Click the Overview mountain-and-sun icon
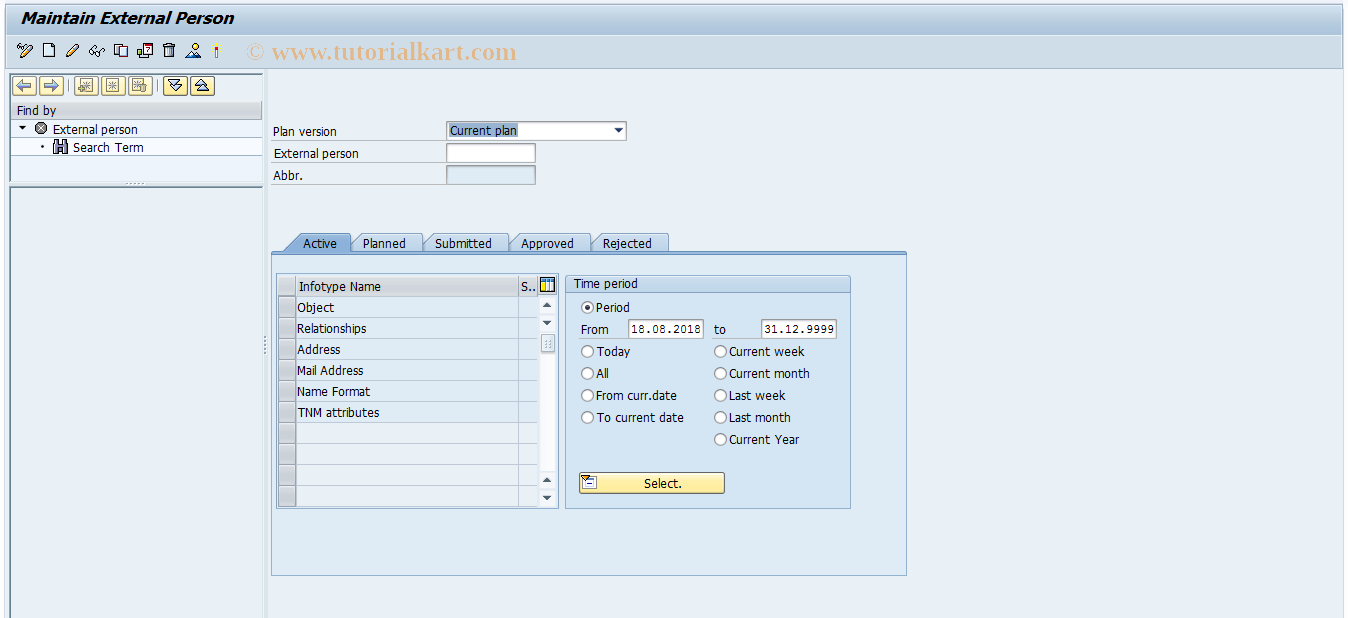Image resolution: width=1348 pixels, height=618 pixels. click(x=193, y=51)
